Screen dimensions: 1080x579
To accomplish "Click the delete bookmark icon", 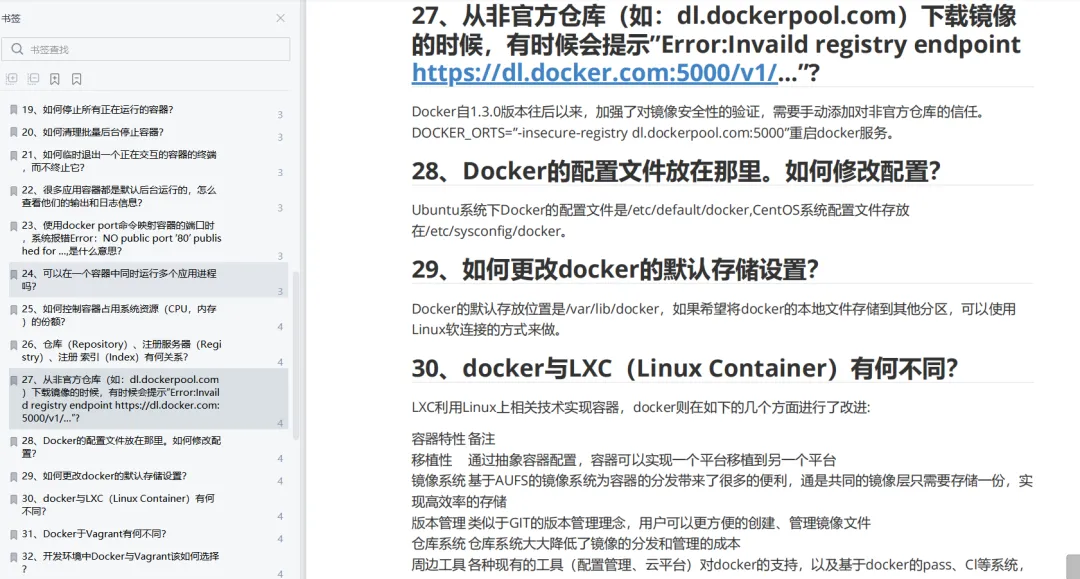I will click(76, 79).
